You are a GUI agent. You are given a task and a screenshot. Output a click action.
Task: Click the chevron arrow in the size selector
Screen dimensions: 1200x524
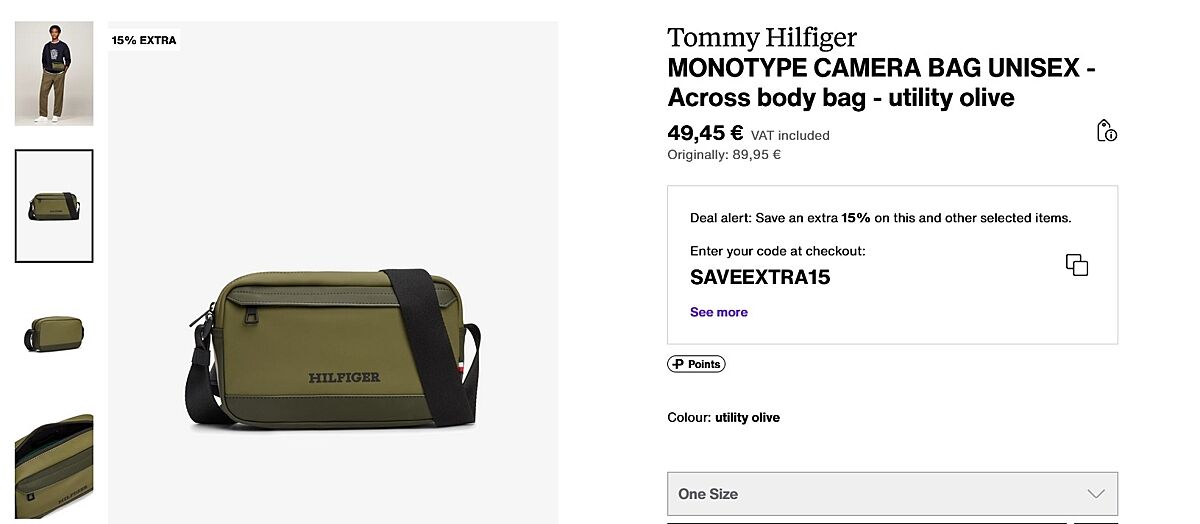click(x=1096, y=494)
